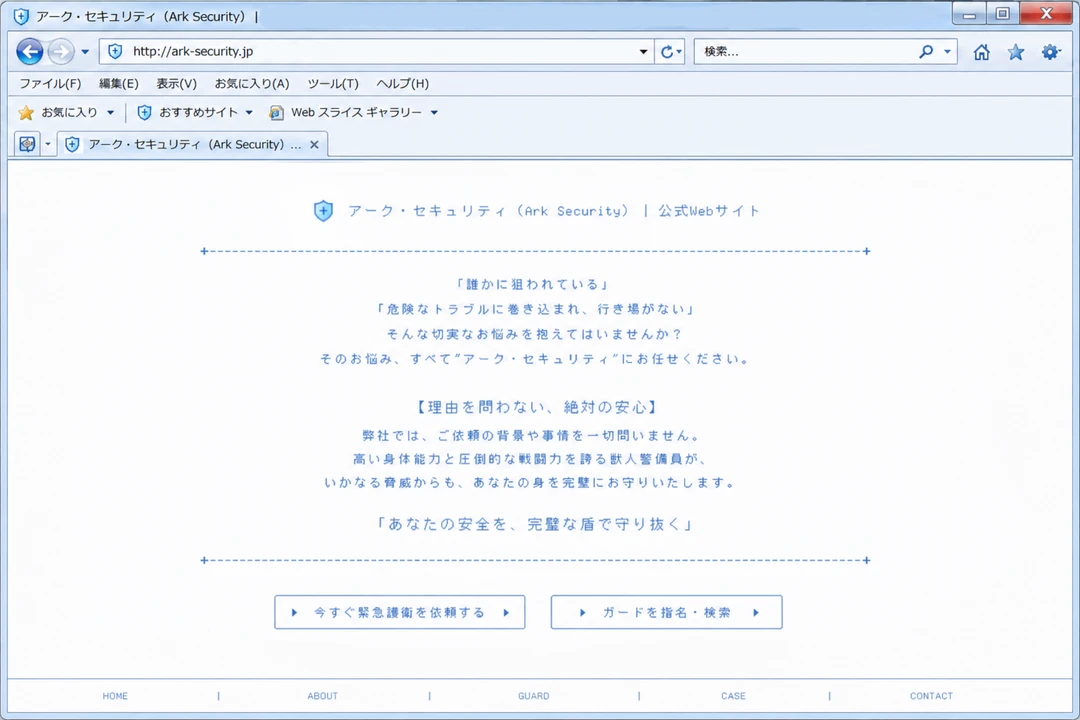Image resolution: width=1080 pixels, height=720 pixels.
Task: Expand the Web スライス ギャラリー dropdown arrow
Action: (434, 112)
